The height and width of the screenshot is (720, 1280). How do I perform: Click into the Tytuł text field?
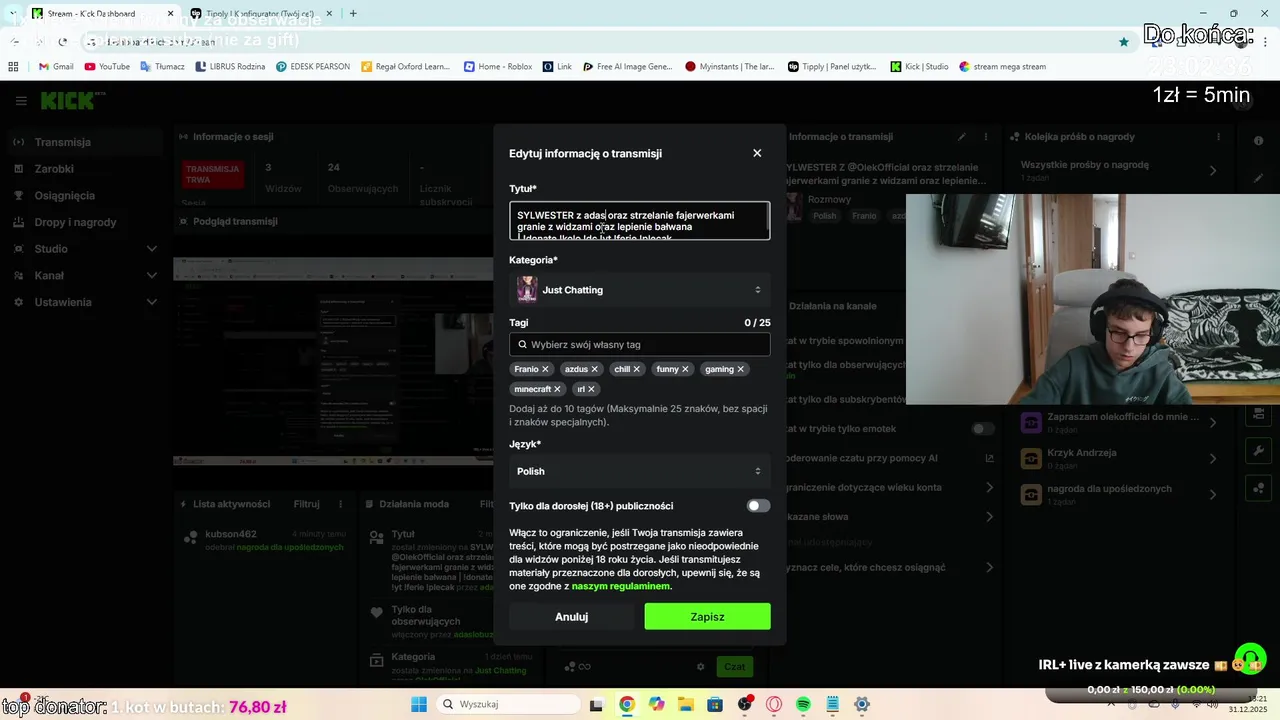[x=640, y=221]
